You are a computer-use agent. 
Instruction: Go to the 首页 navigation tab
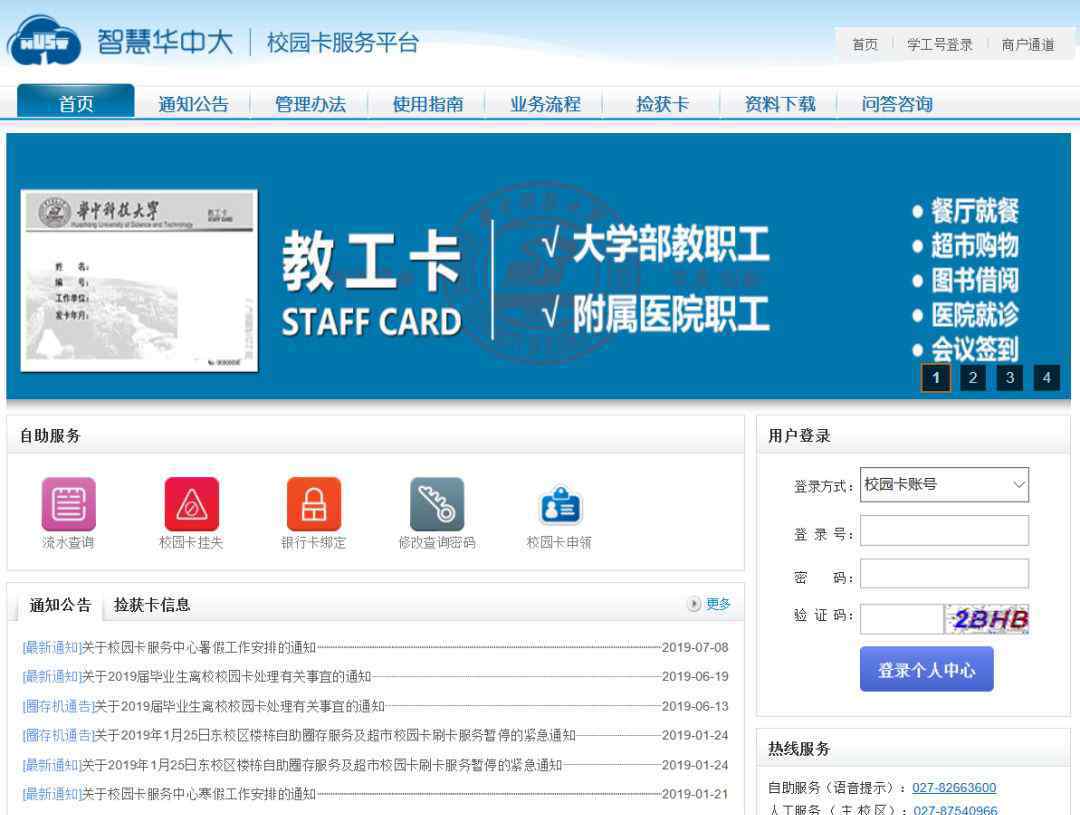coord(76,103)
